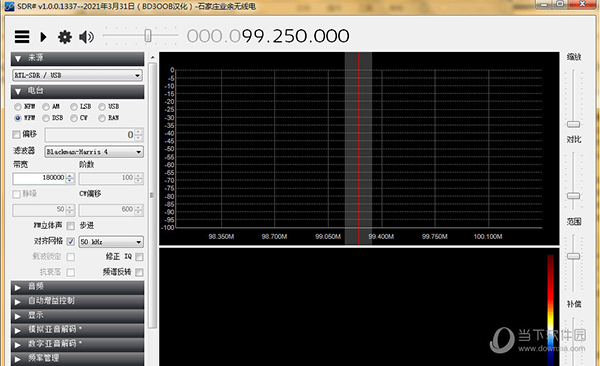Image resolution: width=600 pixels, height=366 pixels.
Task: Start SDR playback with the play button
Action: (x=43, y=37)
